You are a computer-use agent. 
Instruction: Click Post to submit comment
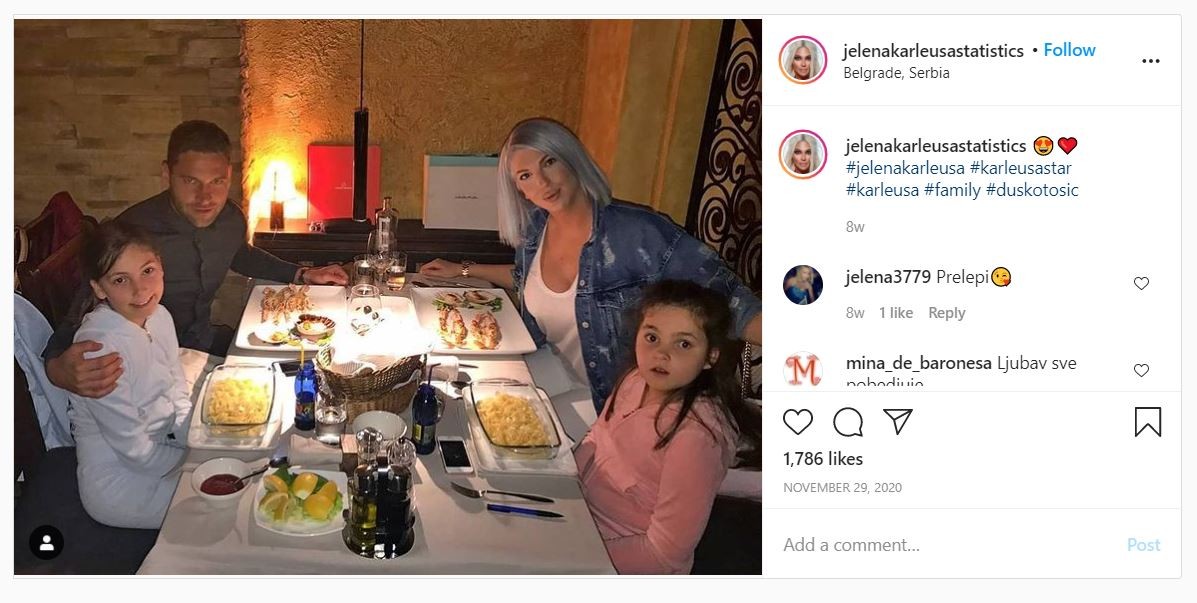click(1144, 545)
